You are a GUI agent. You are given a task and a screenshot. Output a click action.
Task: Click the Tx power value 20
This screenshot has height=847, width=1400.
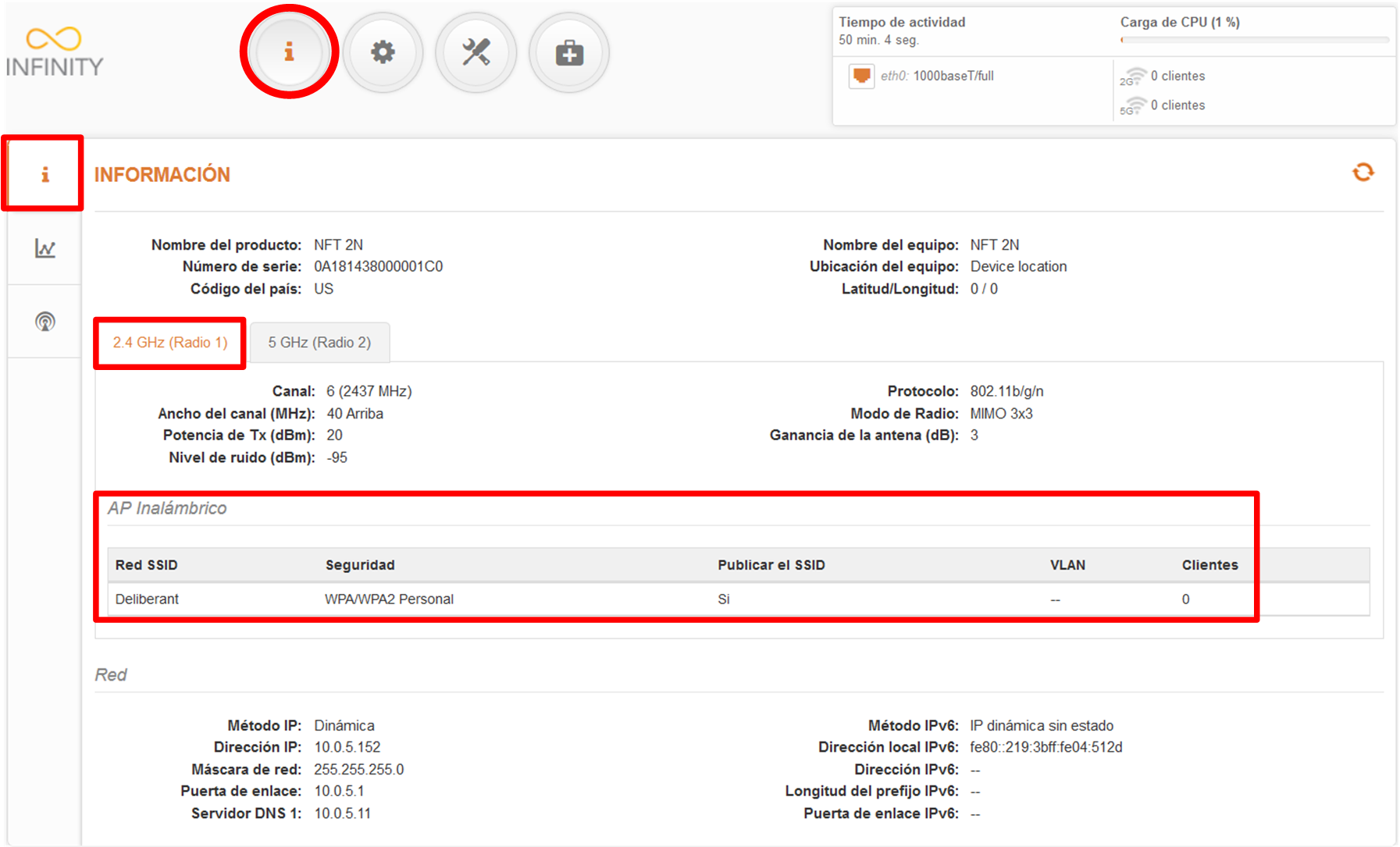pyautogui.click(x=334, y=435)
